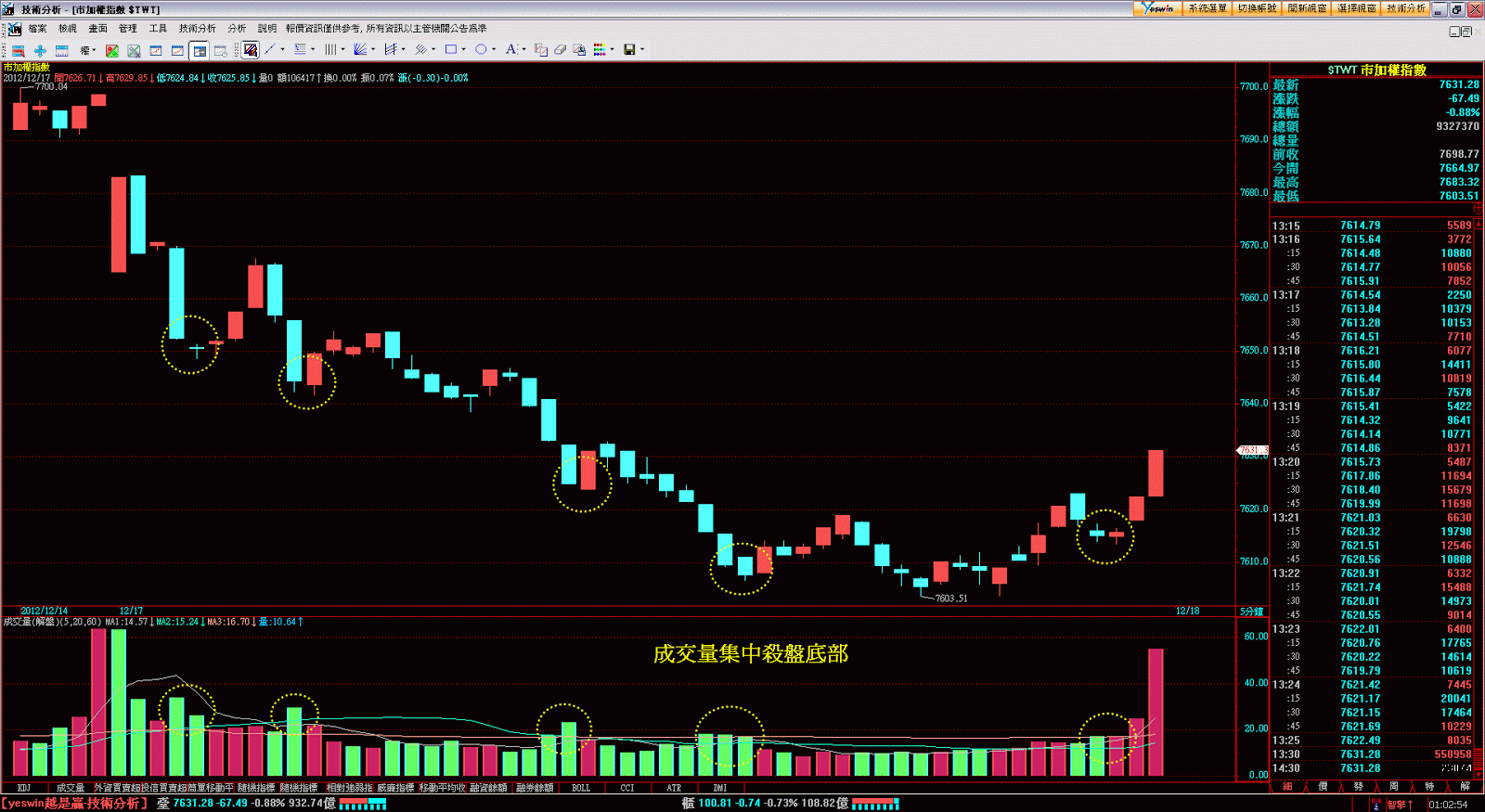The image size is (1485, 812).
Task: Select the 成交量 tab at bottom
Action: click(x=71, y=788)
